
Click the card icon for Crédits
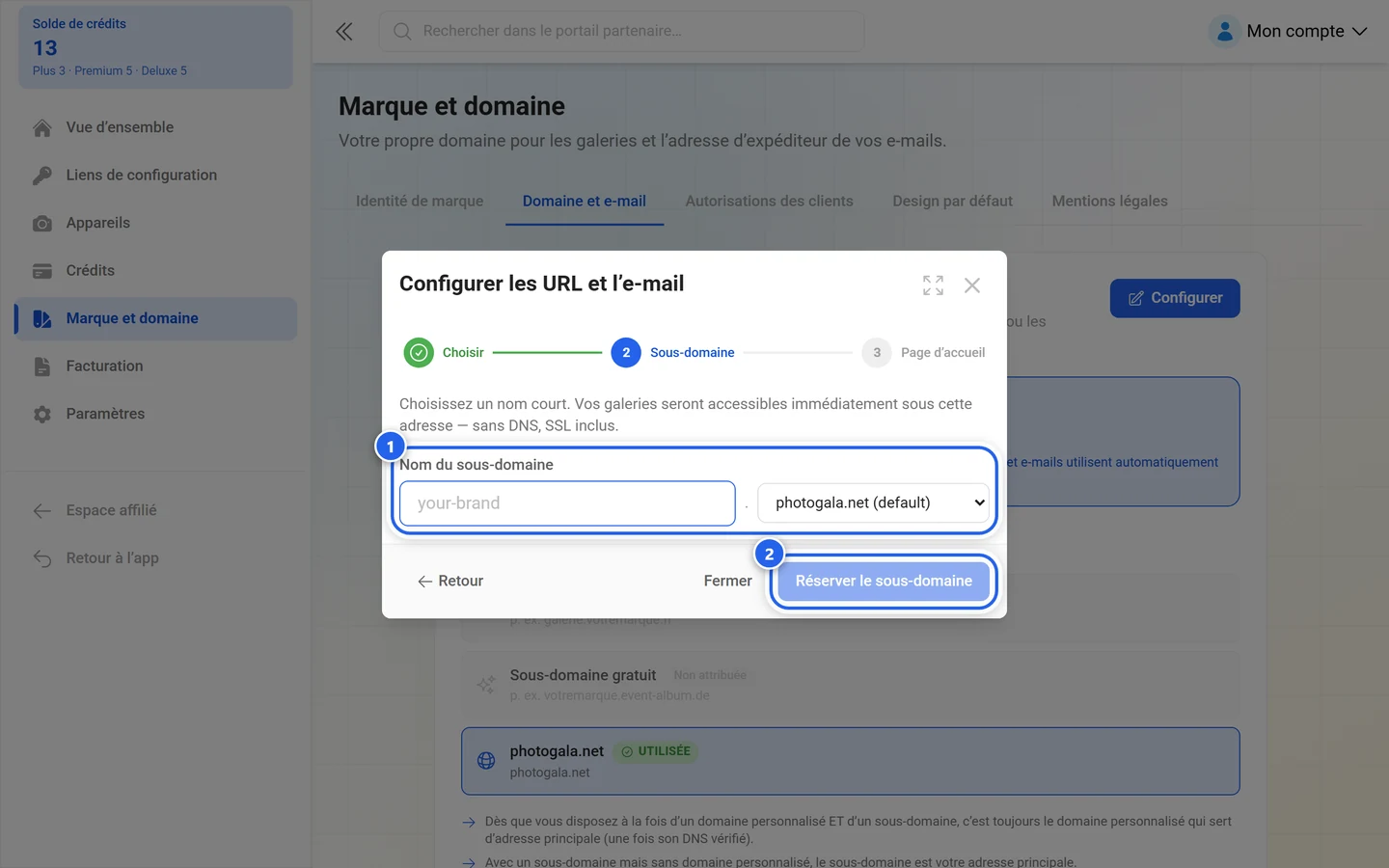click(x=42, y=271)
